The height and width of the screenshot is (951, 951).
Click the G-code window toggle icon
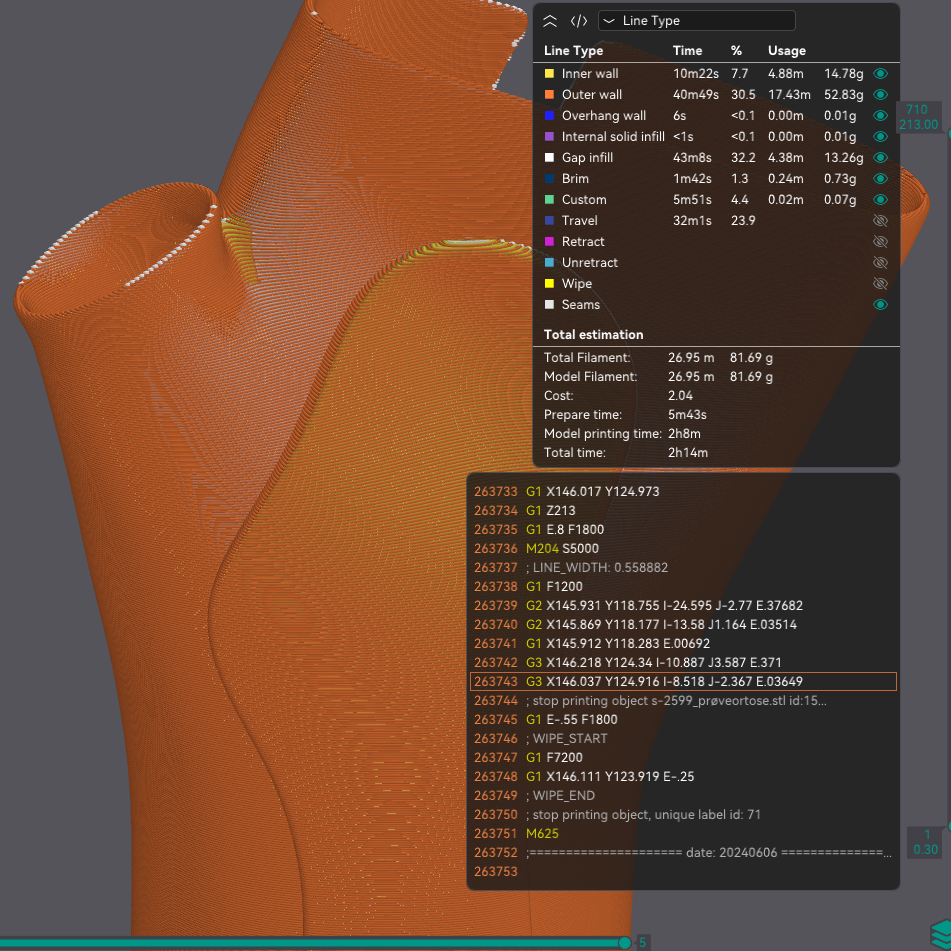coord(579,21)
